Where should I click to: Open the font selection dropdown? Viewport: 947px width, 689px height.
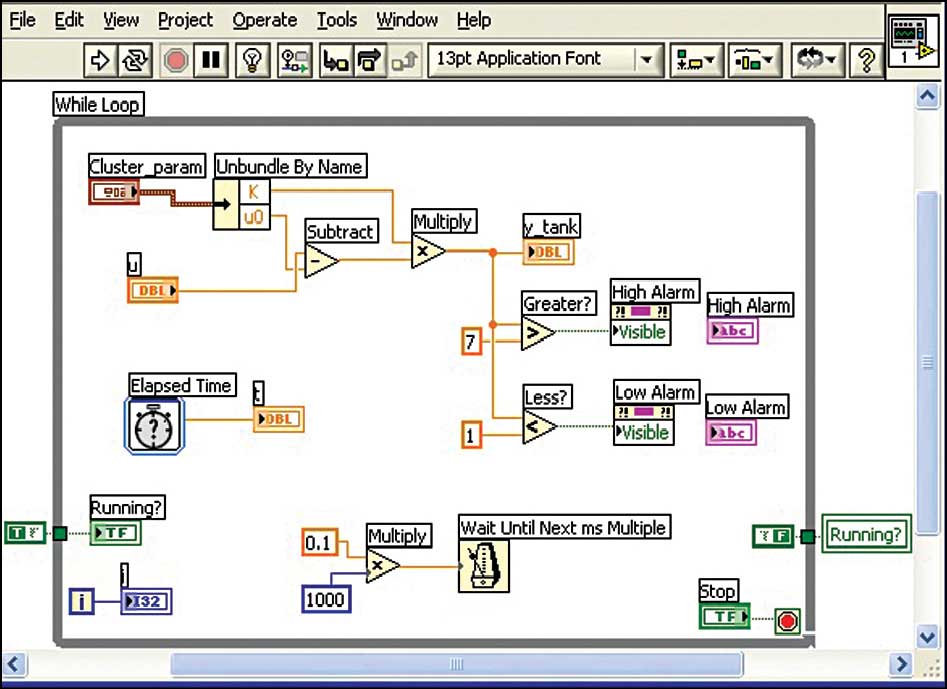pos(646,60)
